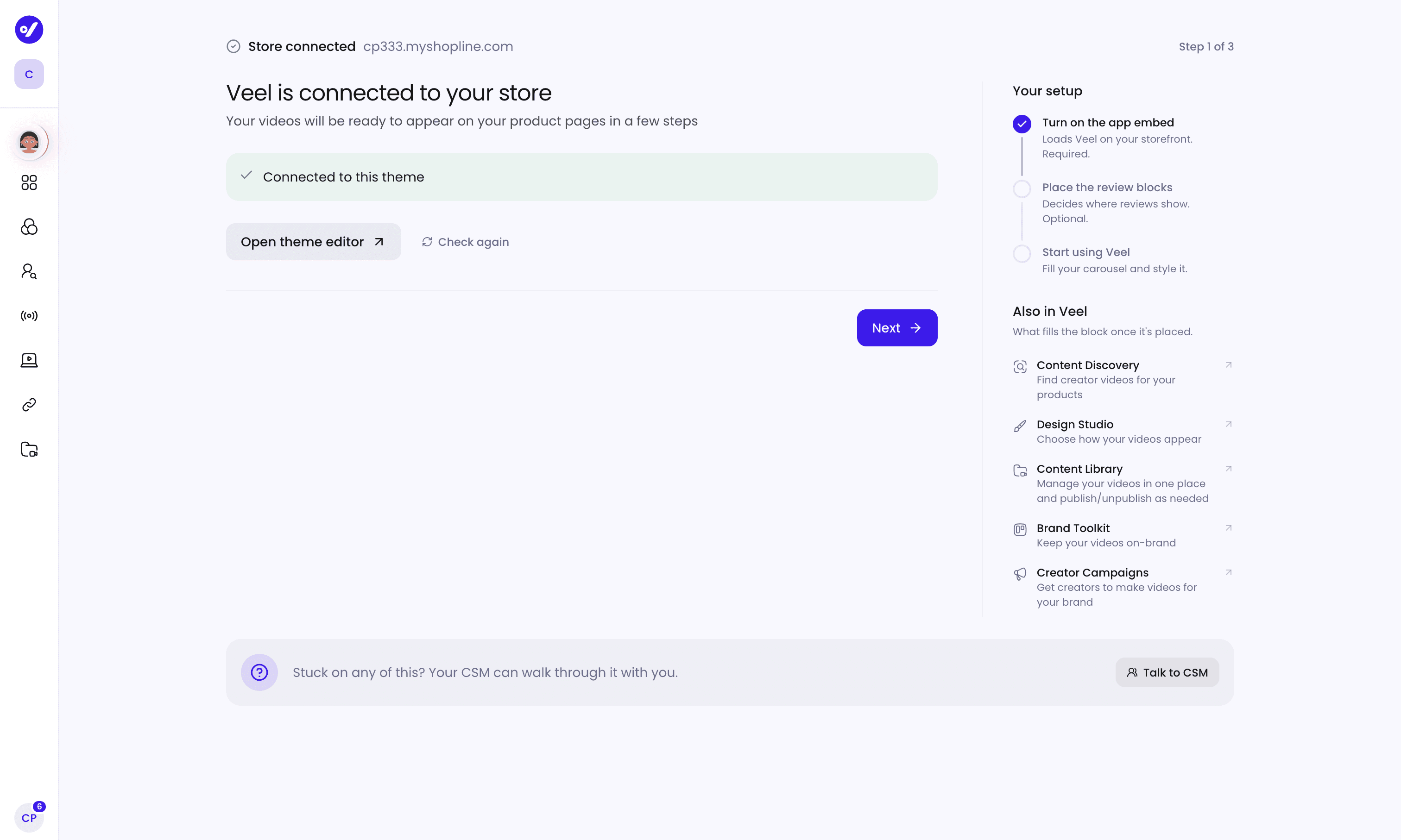Open the CP profile avatar with notifications
This screenshot has height=840, width=1401.
(x=29, y=817)
